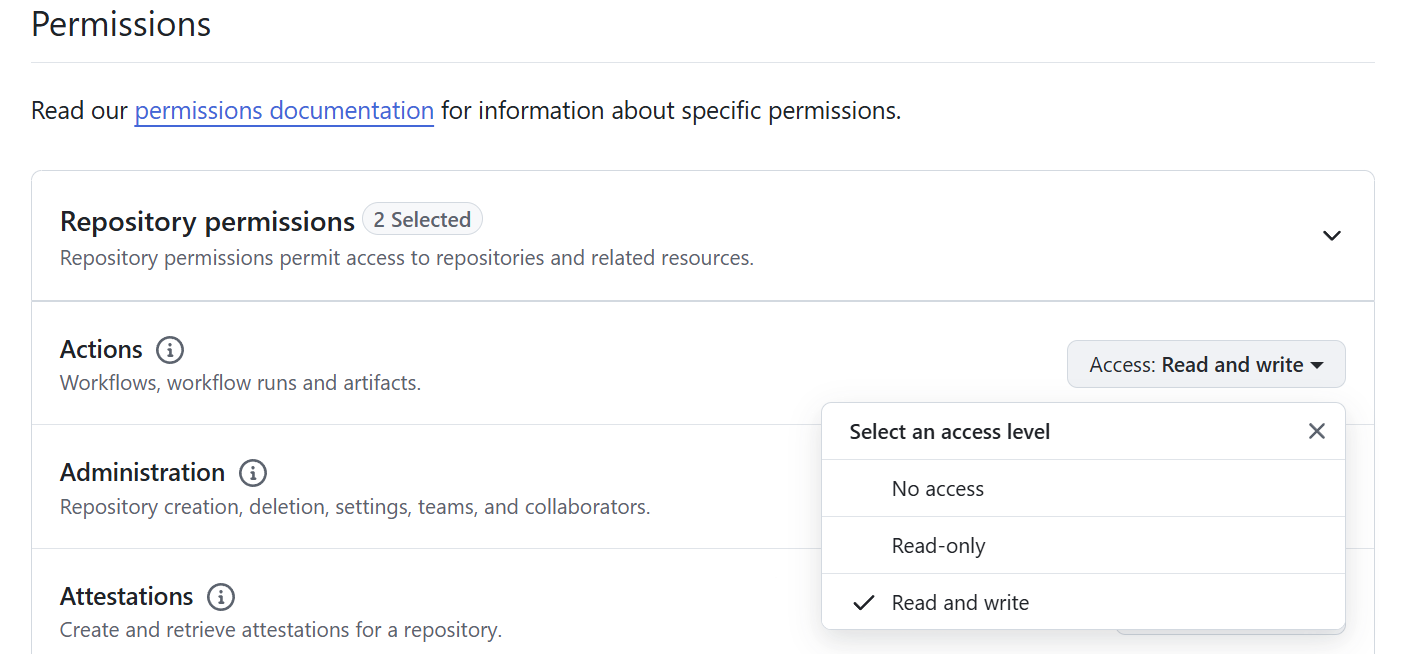Click the Administration permission title
Image resolution: width=1408 pixels, height=654 pixels.
point(142,473)
